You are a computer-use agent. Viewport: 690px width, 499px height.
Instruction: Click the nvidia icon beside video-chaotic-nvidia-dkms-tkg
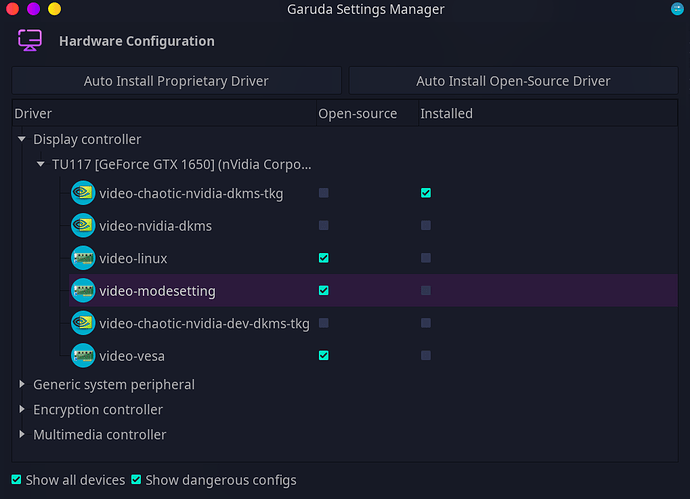(83, 193)
